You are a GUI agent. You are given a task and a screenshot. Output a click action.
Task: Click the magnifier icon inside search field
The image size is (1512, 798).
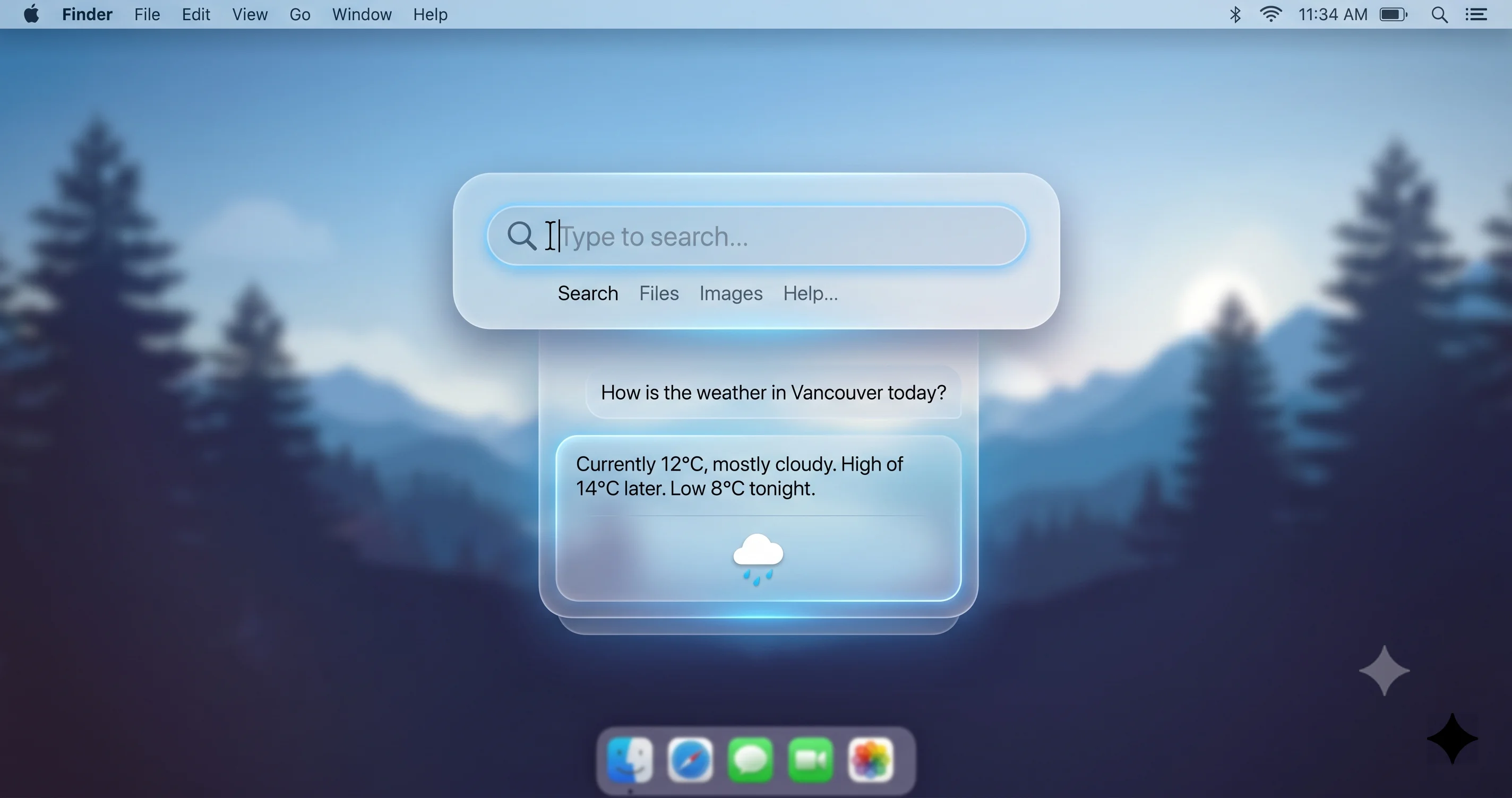(521, 236)
